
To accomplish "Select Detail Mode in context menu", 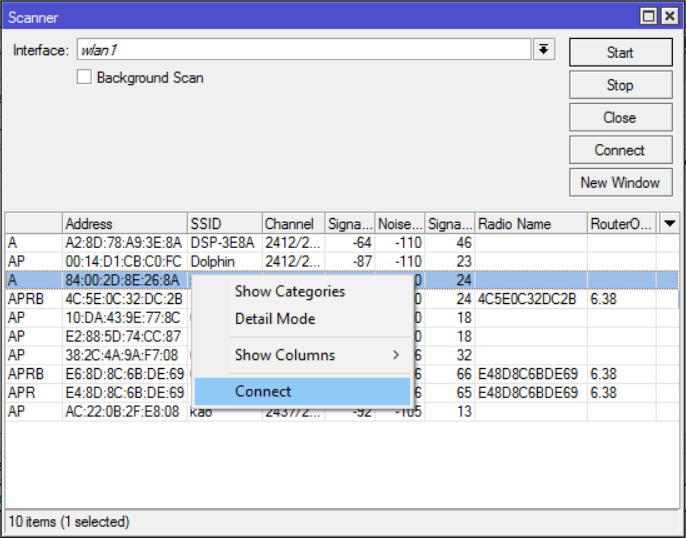I will (275, 319).
